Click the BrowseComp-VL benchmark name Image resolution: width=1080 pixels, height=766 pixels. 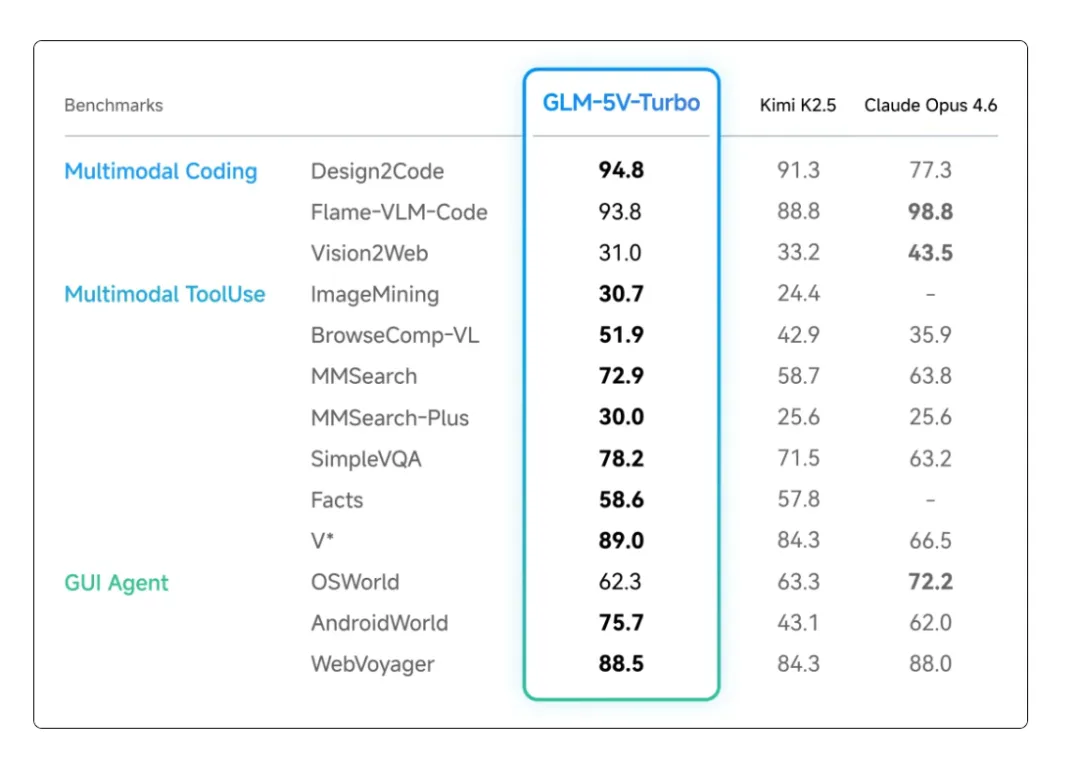pos(395,336)
